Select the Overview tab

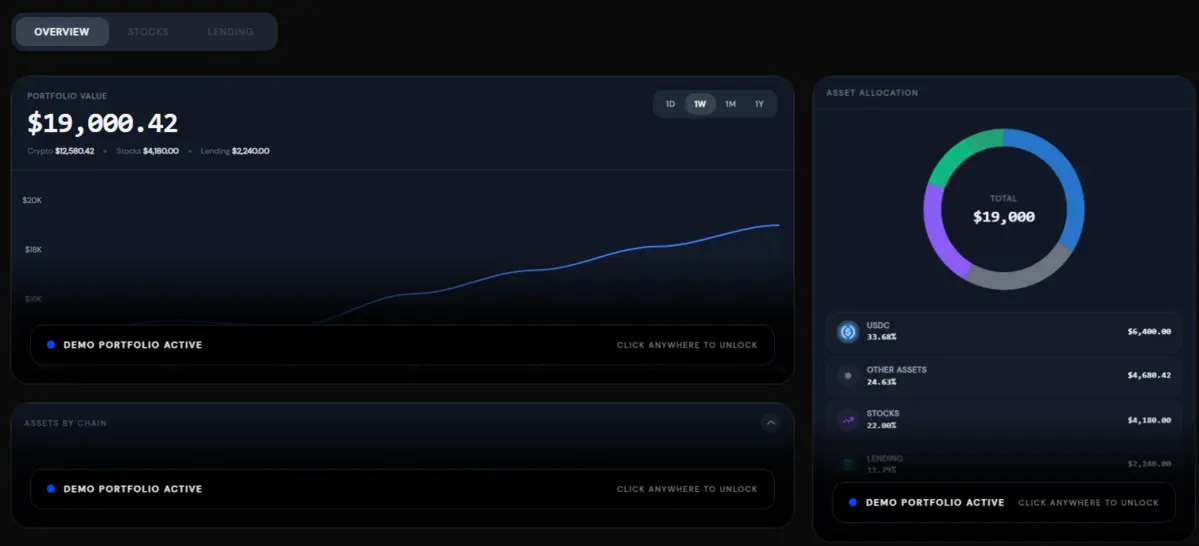pos(62,32)
